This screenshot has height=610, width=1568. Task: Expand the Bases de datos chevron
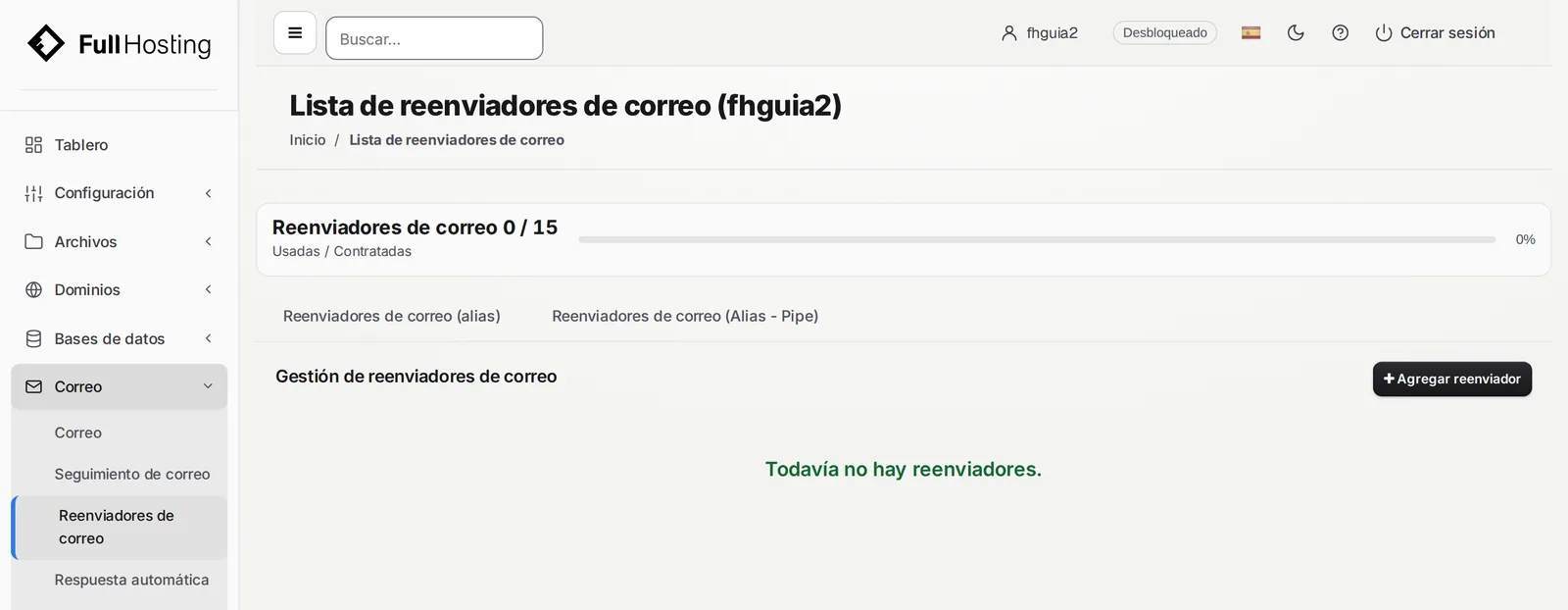tap(208, 338)
